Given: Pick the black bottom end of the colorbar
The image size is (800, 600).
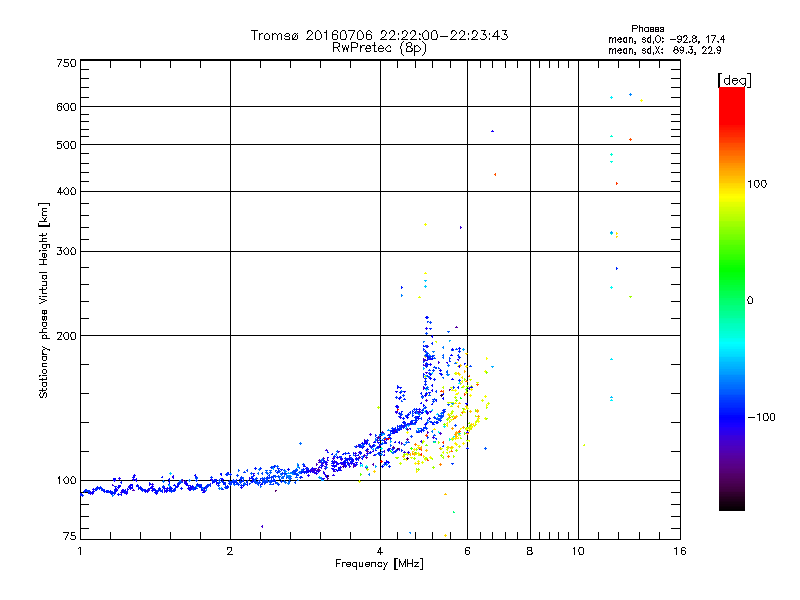Looking at the screenshot, I should tap(732, 504).
